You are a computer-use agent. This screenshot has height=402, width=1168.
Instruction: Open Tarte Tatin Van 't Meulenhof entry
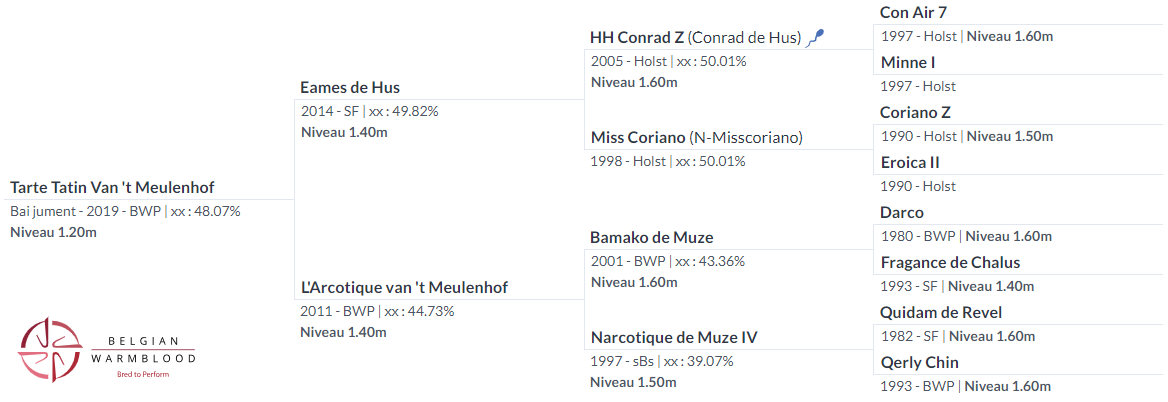pos(112,188)
